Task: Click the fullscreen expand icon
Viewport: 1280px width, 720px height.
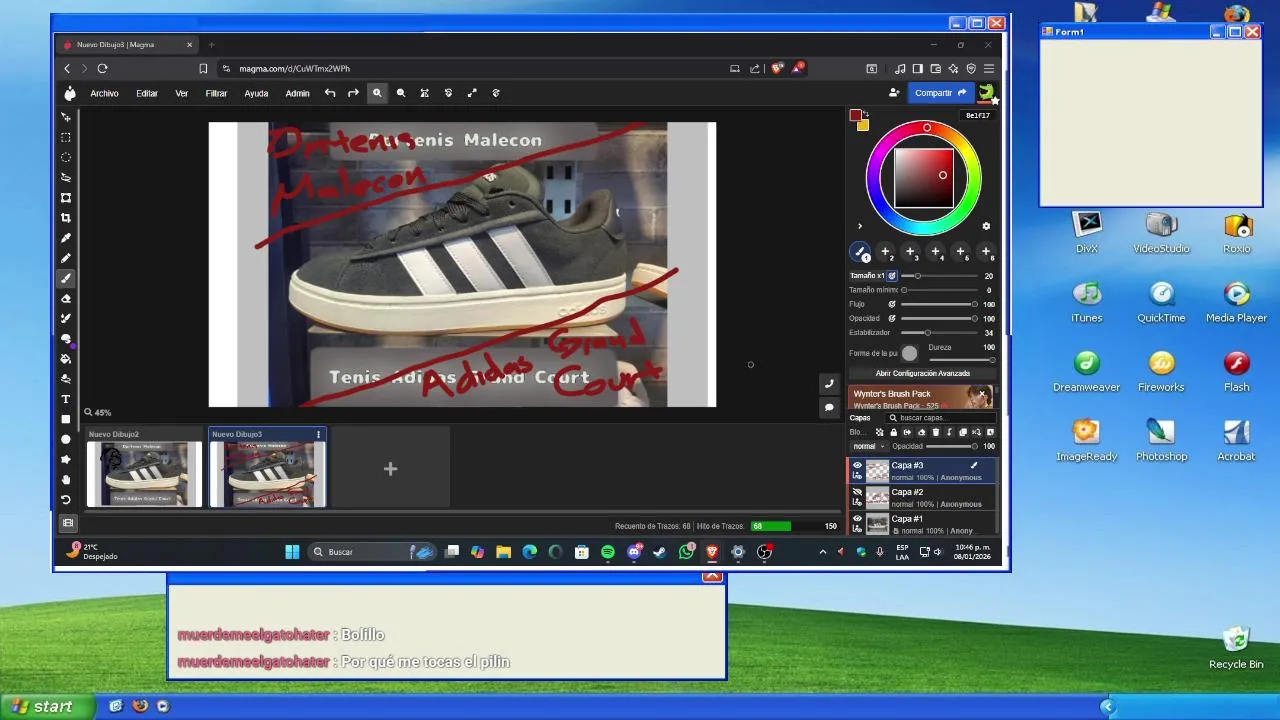Action: point(472,93)
